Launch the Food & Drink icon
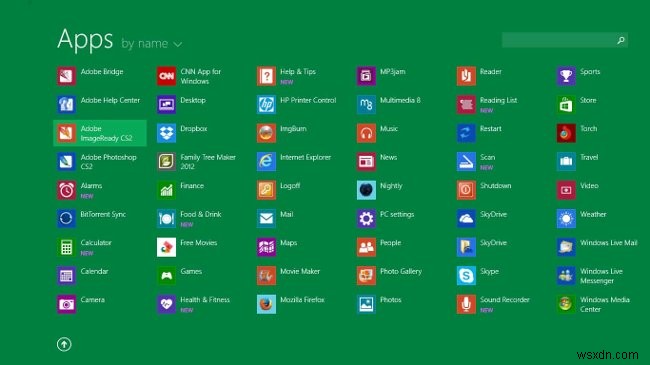This screenshot has height=365, width=650. [x=166, y=219]
